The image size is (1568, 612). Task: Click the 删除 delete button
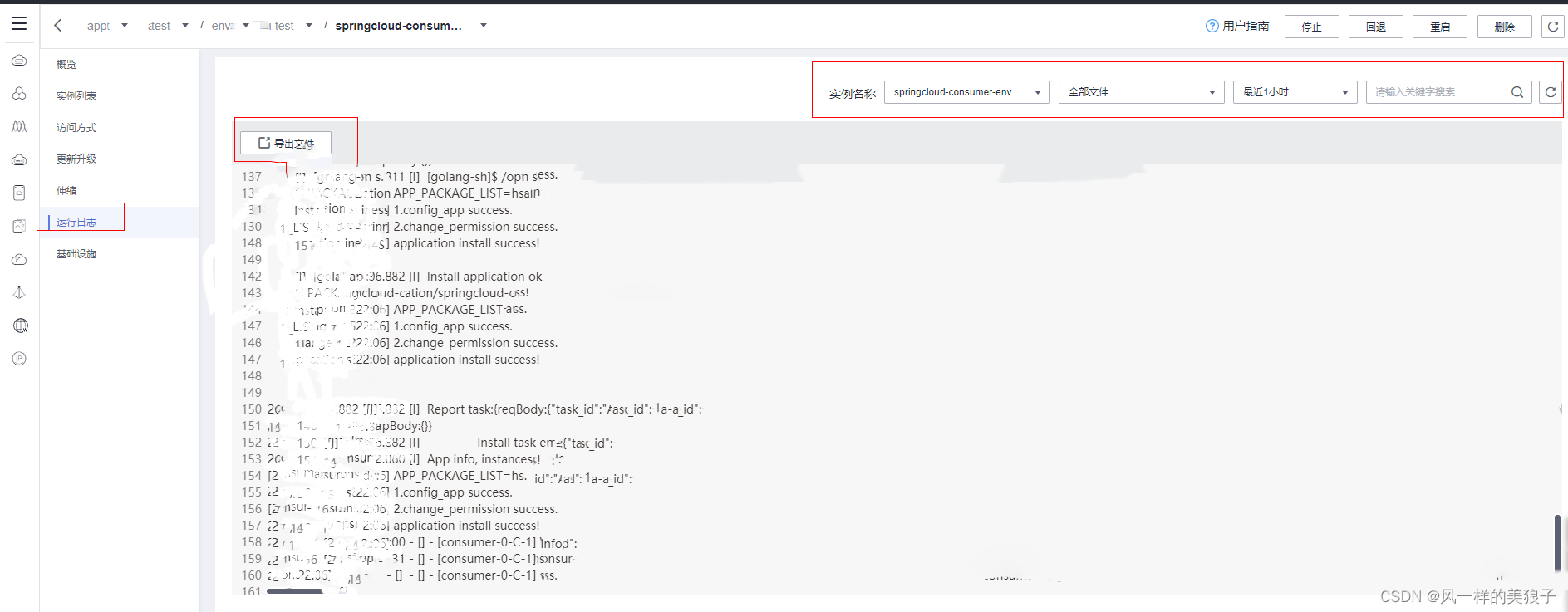[x=1505, y=27]
